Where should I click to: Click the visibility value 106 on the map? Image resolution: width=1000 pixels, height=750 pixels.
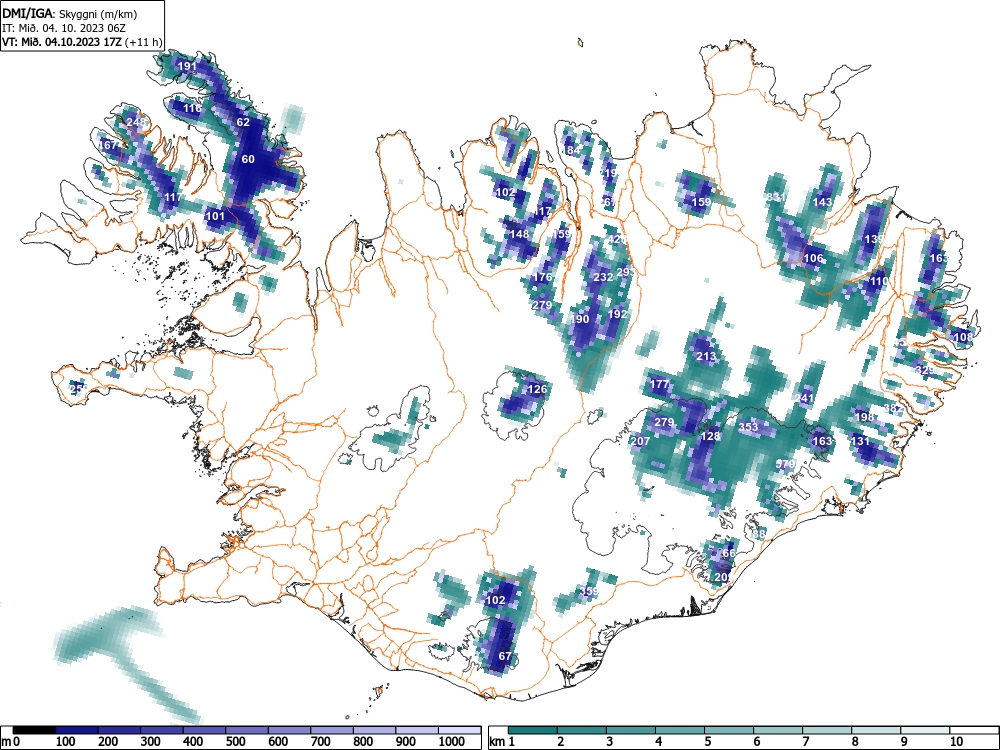pyautogui.click(x=813, y=258)
